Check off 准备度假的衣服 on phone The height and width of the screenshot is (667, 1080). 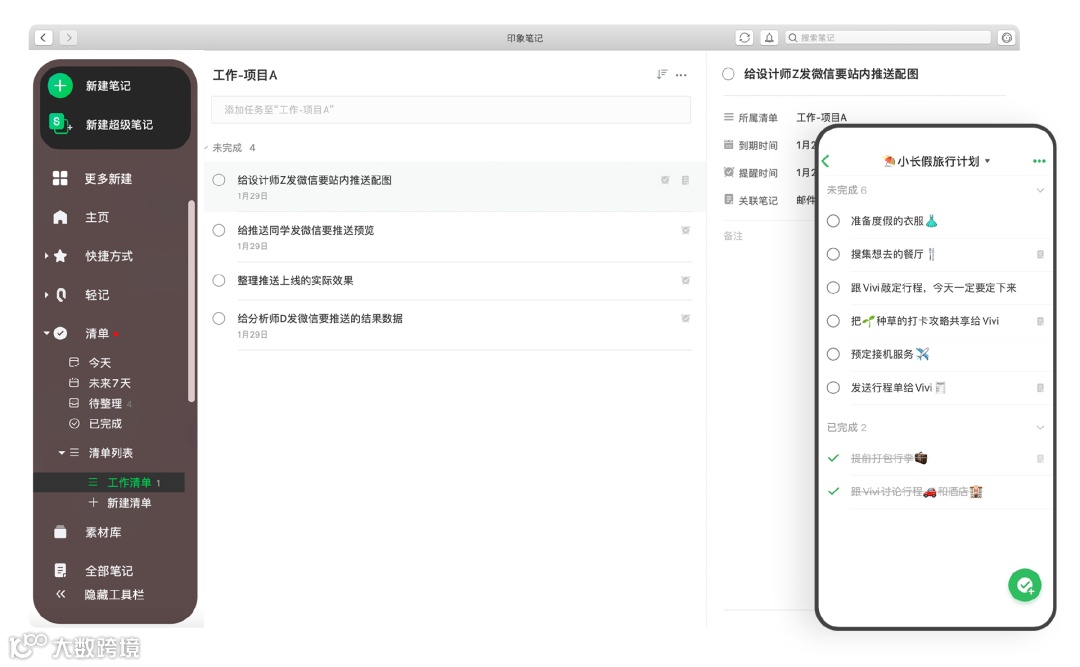833,221
